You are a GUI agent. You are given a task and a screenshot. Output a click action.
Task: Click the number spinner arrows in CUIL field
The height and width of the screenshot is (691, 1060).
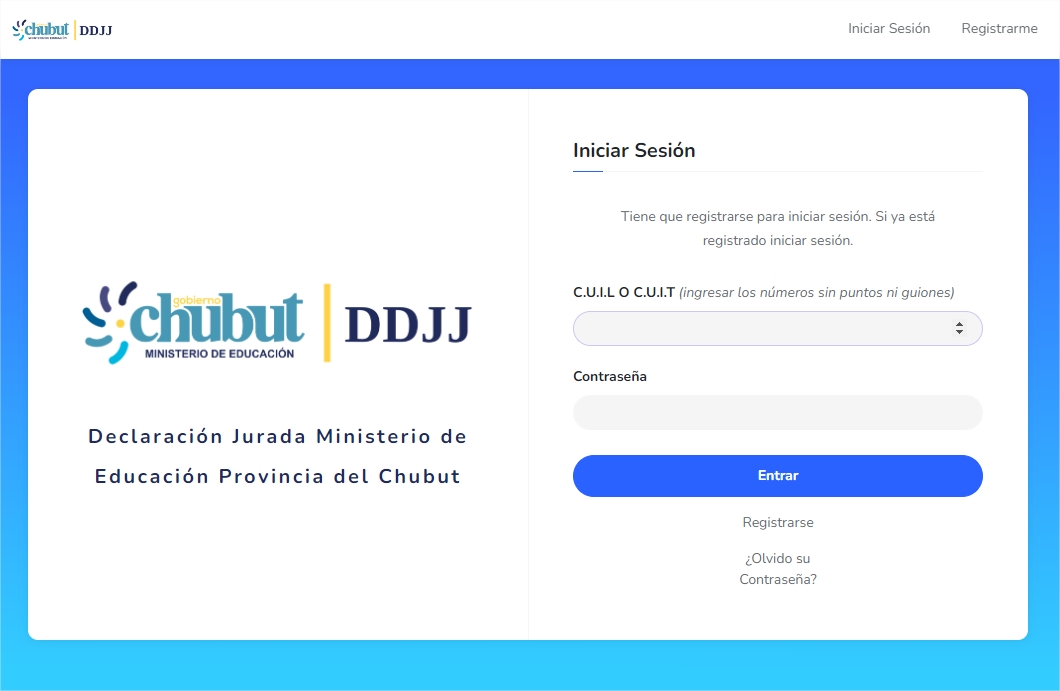click(959, 328)
